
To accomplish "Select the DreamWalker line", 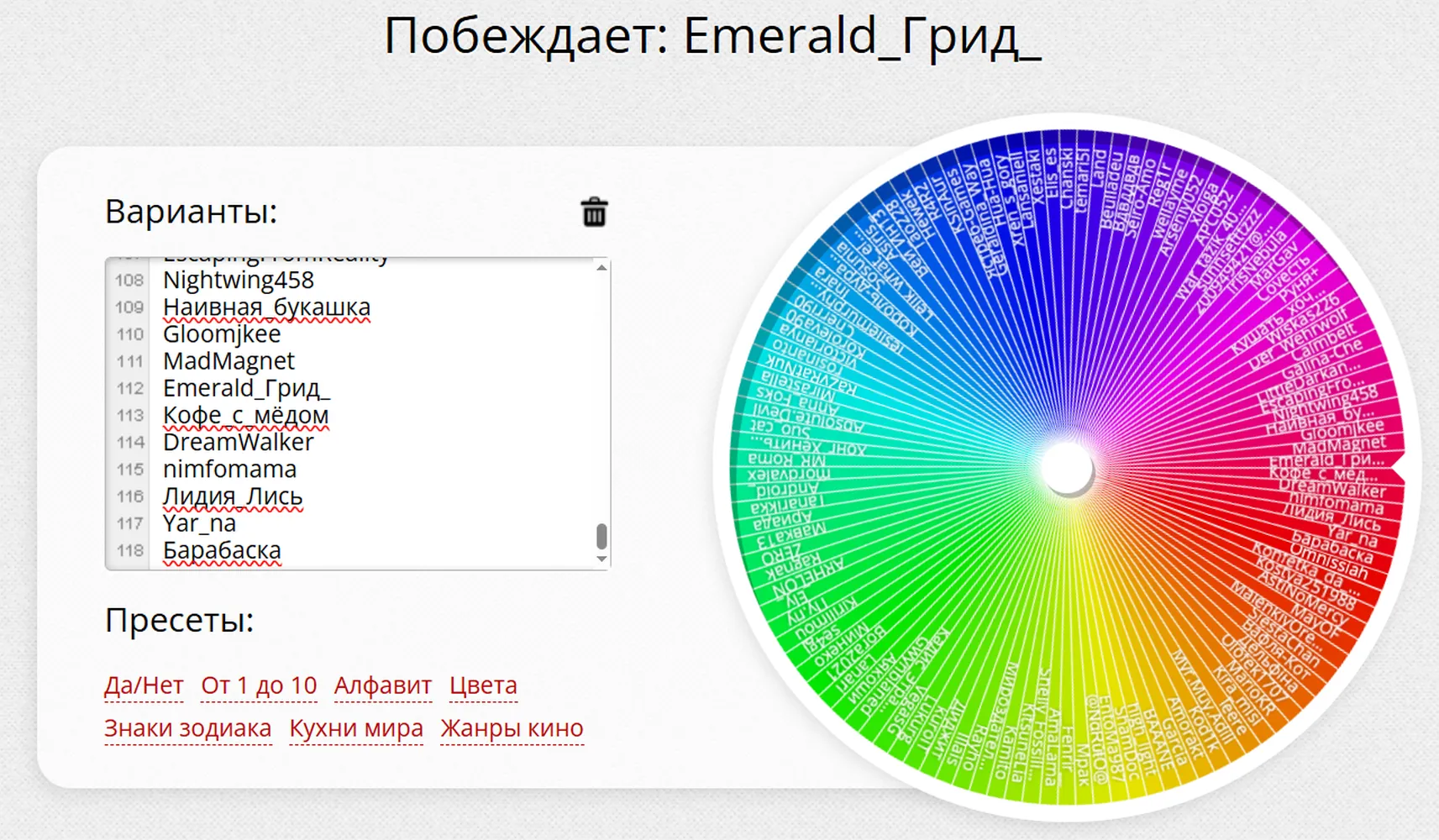I will pyautogui.click(x=239, y=442).
